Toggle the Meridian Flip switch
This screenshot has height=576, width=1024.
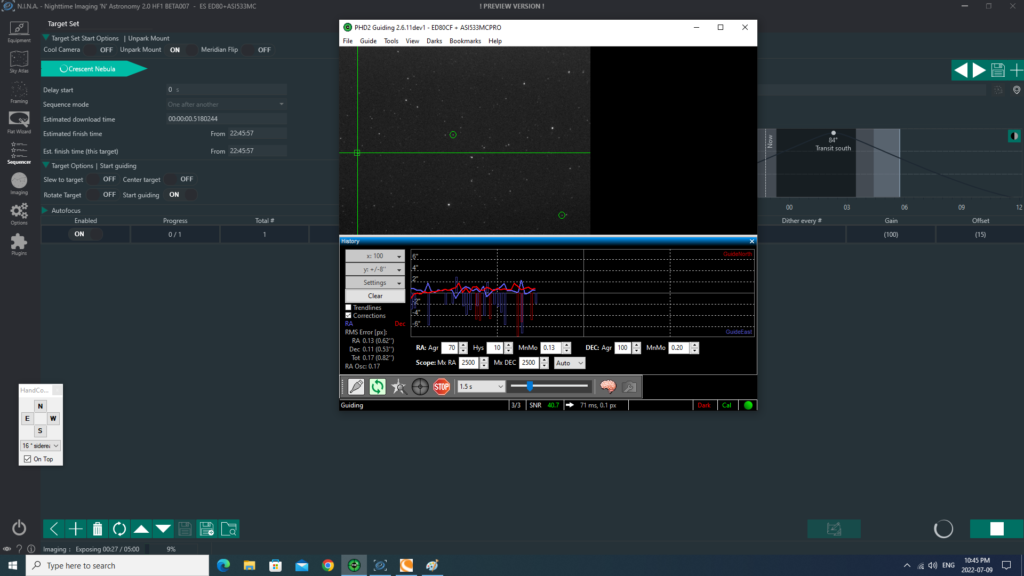pos(257,50)
